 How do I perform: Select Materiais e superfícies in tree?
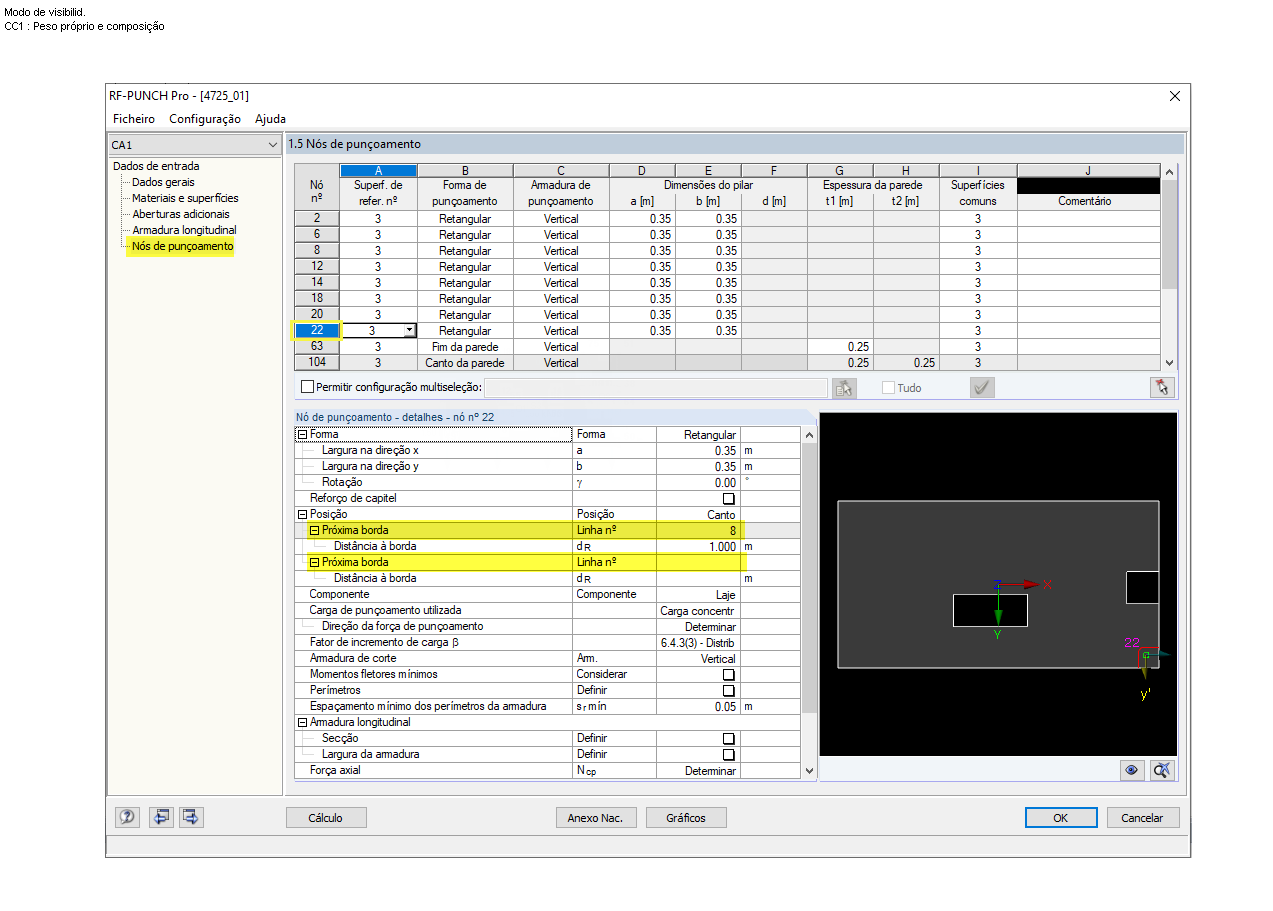[185, 198]
